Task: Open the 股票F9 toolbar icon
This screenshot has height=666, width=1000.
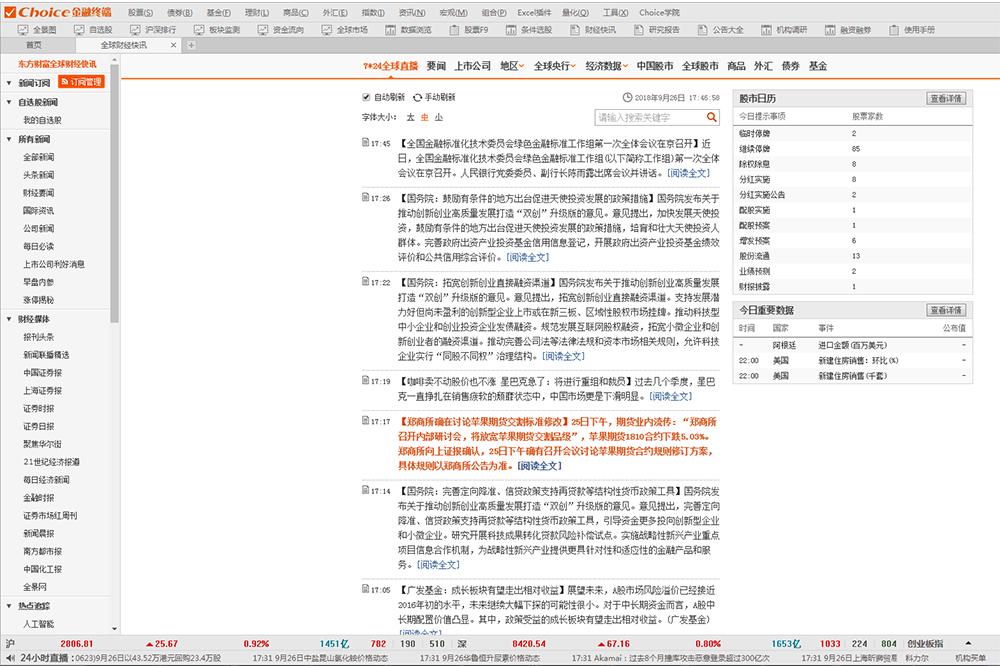Action: (x=454, y=29)
